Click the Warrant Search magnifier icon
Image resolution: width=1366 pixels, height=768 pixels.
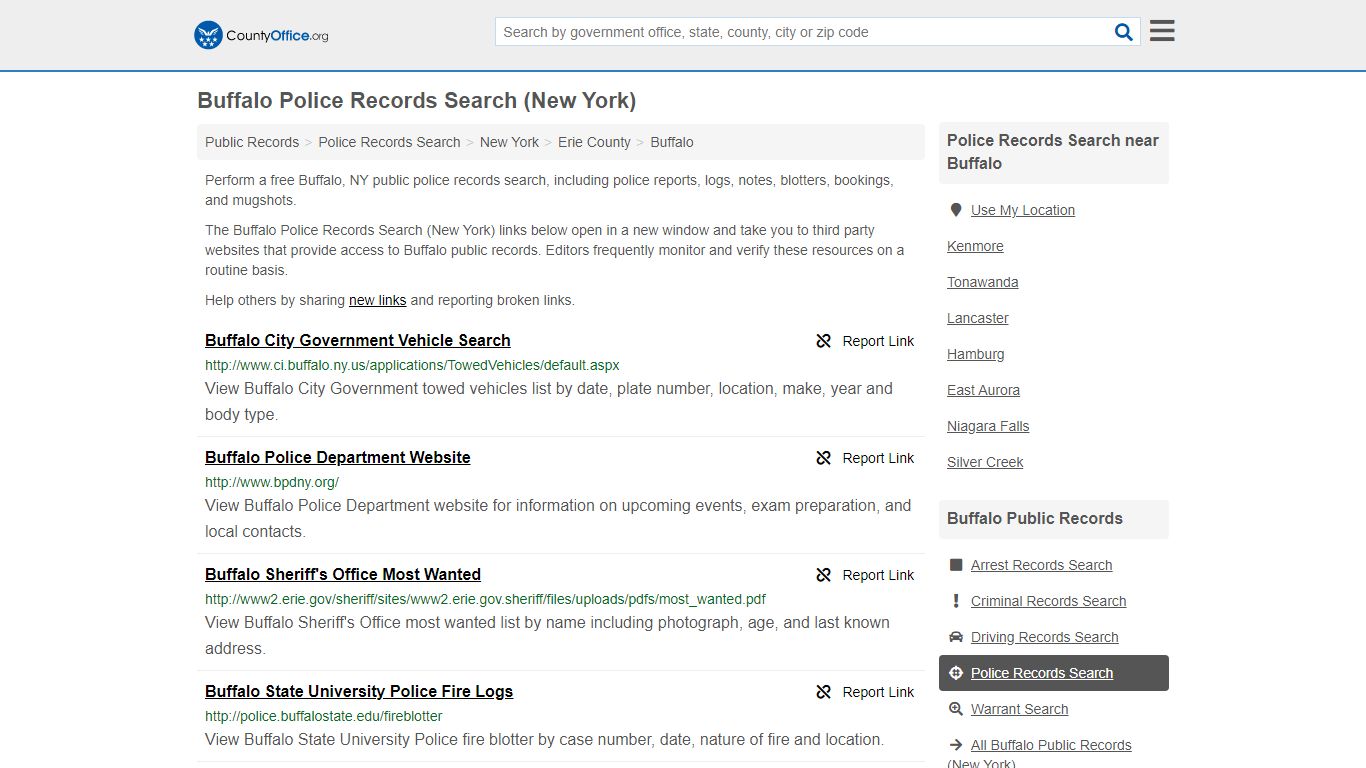956,709
